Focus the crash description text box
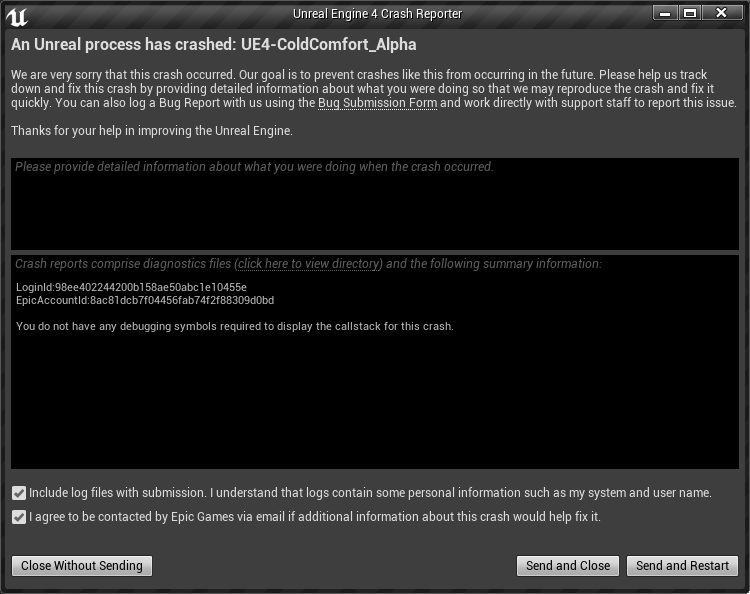The height and width of the screenshot is (594, 750). 375,204
